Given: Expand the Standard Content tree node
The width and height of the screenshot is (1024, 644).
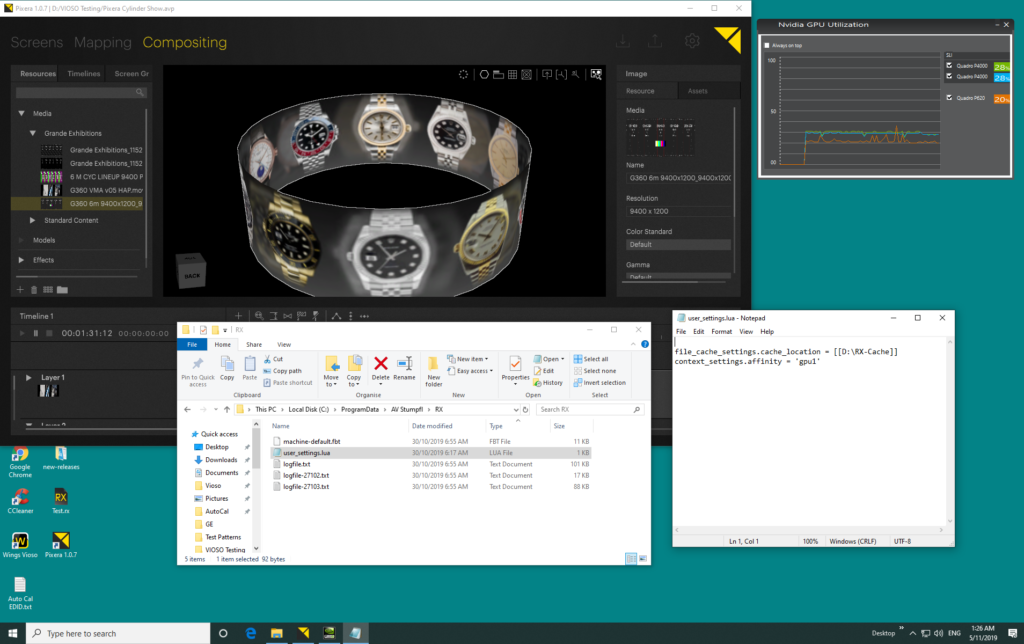Looking at the screenshot, I should pos(32,220).
